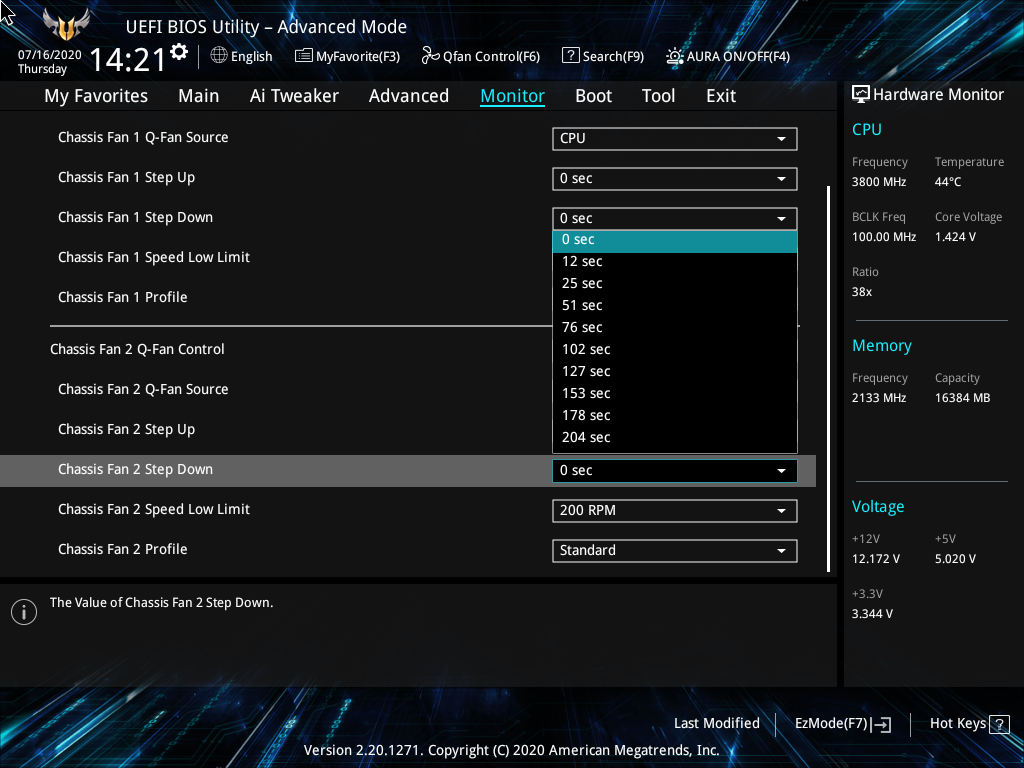This screenshot has height=768, width=1024.
Task: Click the Hardware Monitor screen icon
Action: tap(861, 95)
